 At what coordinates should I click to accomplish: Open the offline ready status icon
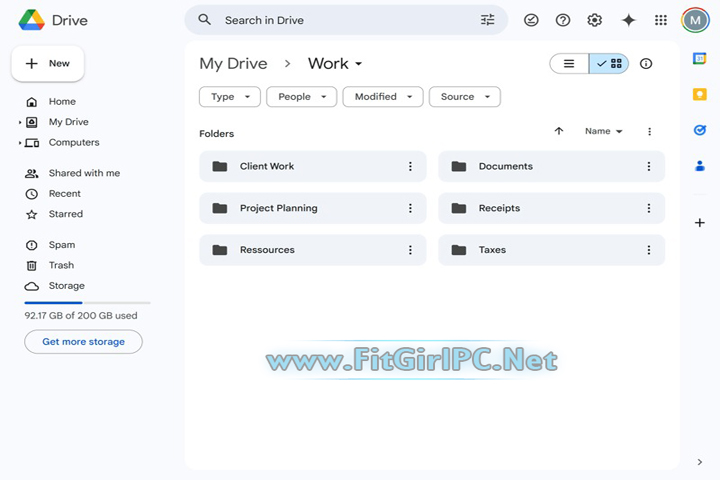pos(531,20)
